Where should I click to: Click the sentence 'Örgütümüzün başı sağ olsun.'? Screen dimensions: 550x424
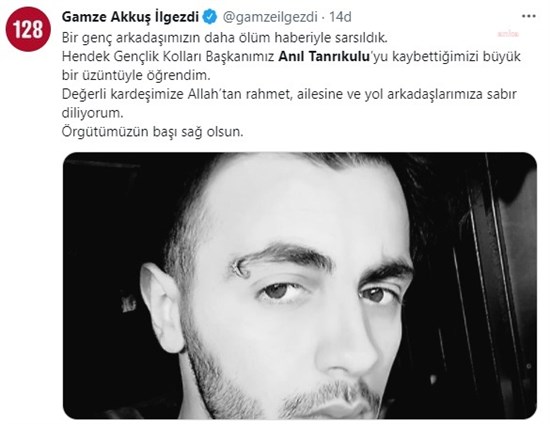click(x=152, y=132)
